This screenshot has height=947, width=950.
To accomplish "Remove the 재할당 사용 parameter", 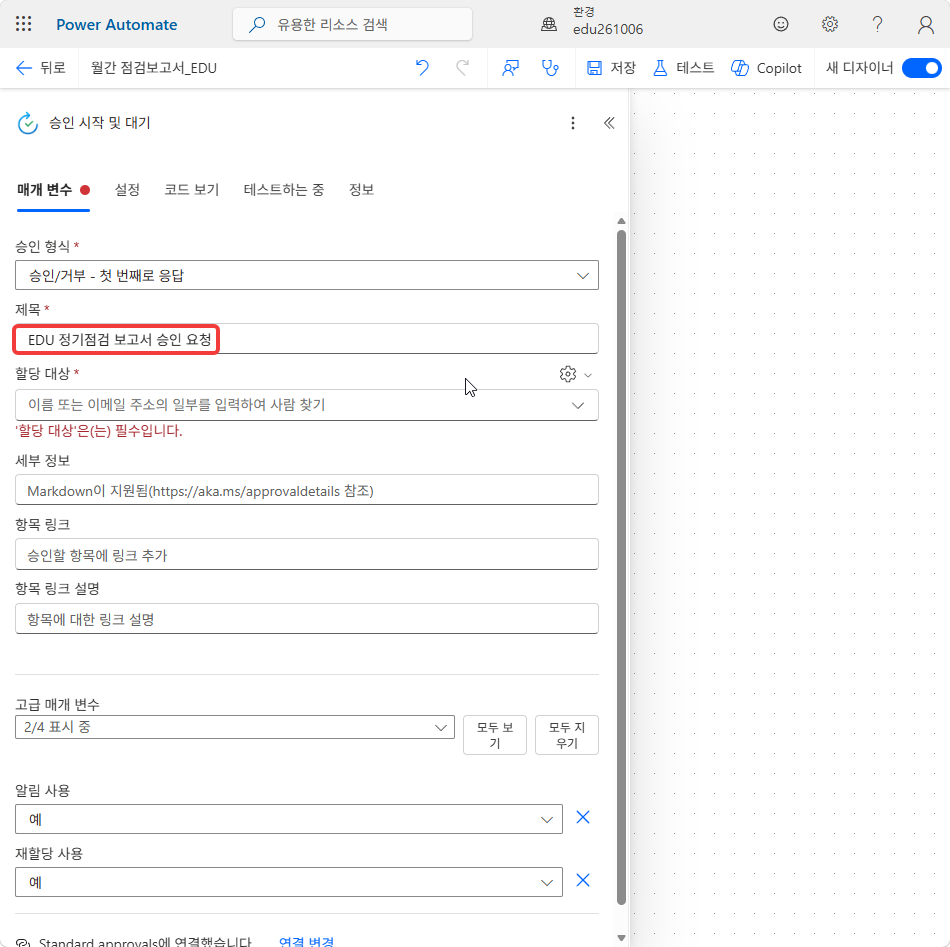I will (x=583, y=880).
